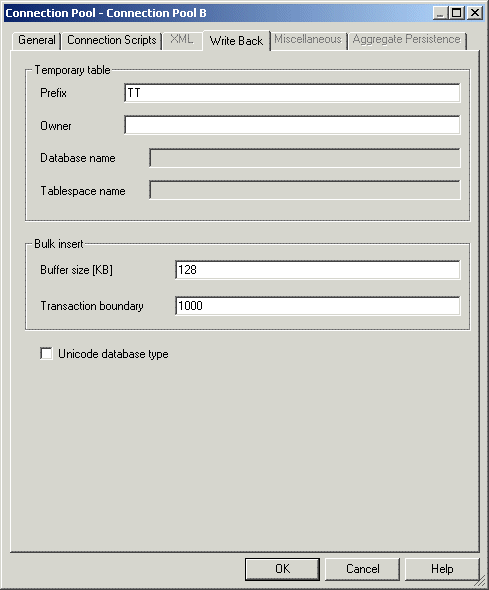The image size is (489, 590).
Task: Minimize the Connection Pool window
Action: [x=440, y=13]
